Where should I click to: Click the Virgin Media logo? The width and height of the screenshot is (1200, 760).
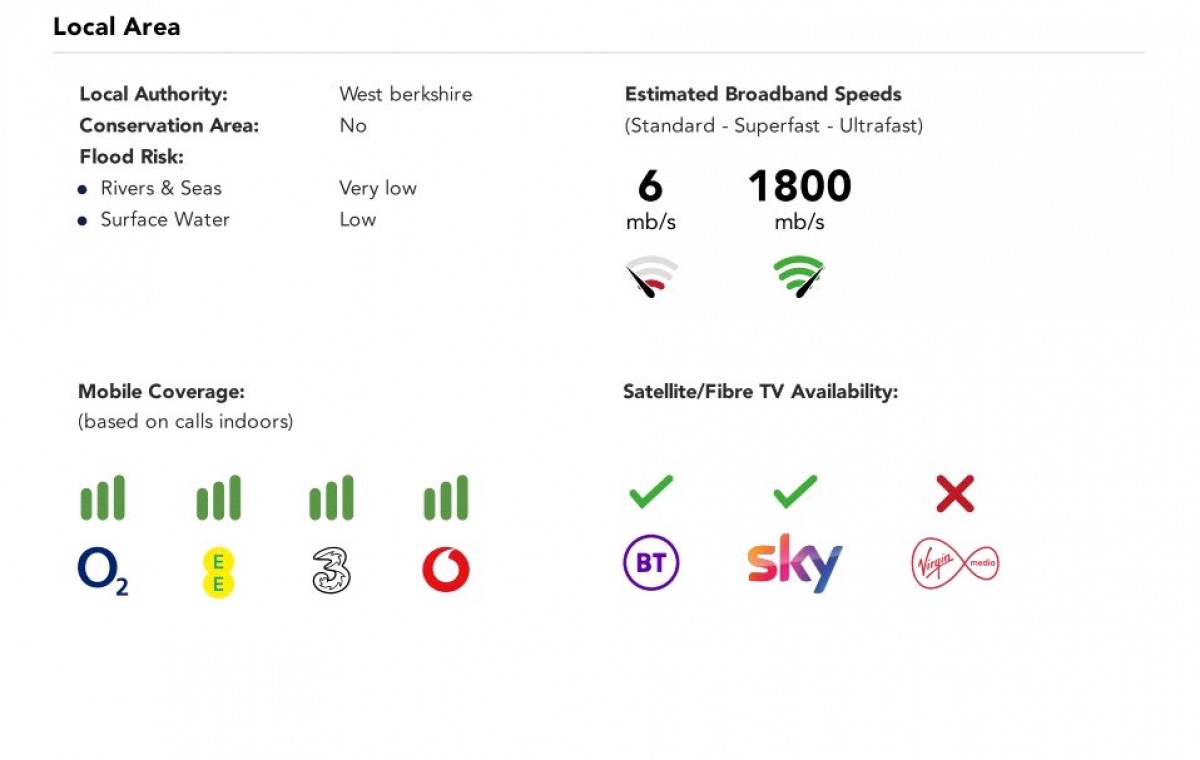pos(955,563)
